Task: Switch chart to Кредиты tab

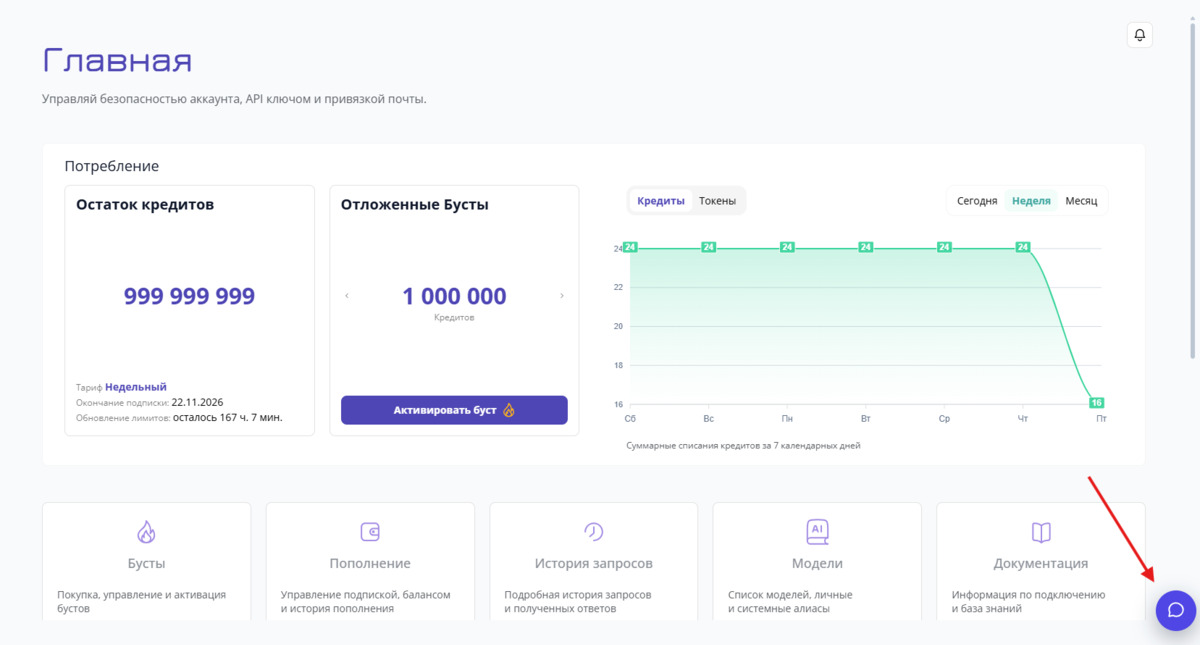Action: click(661, 201)
